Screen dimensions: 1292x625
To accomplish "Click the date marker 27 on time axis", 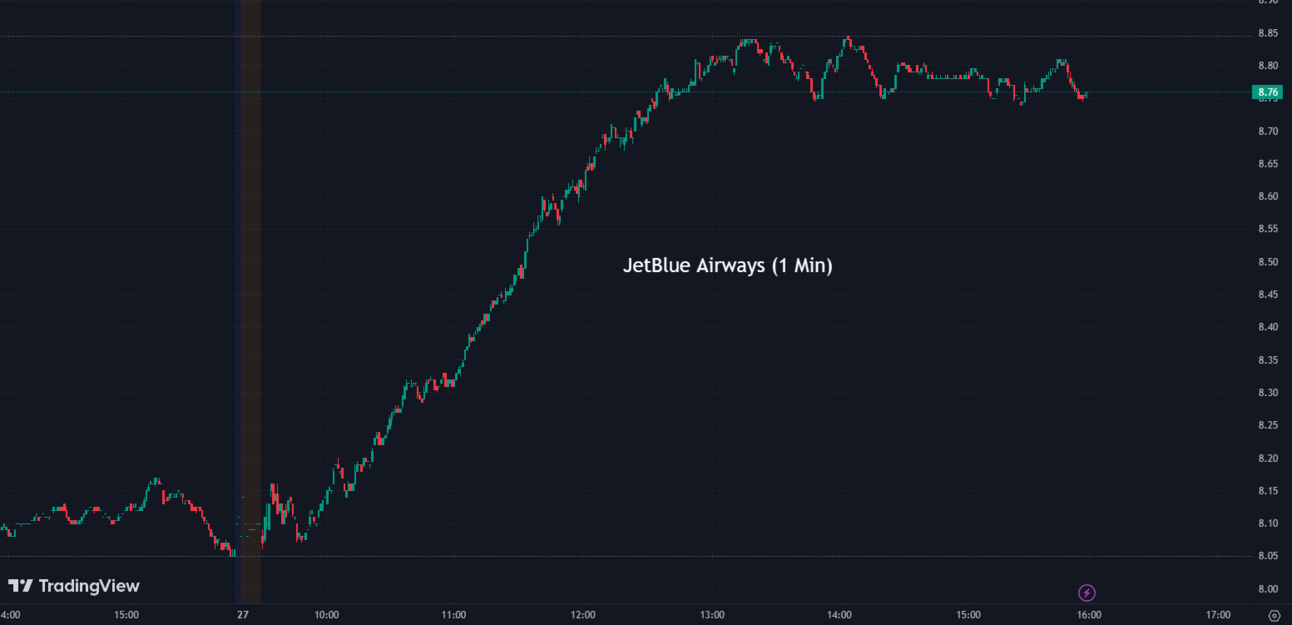I will pyautogui.click(x=242, y=615).
